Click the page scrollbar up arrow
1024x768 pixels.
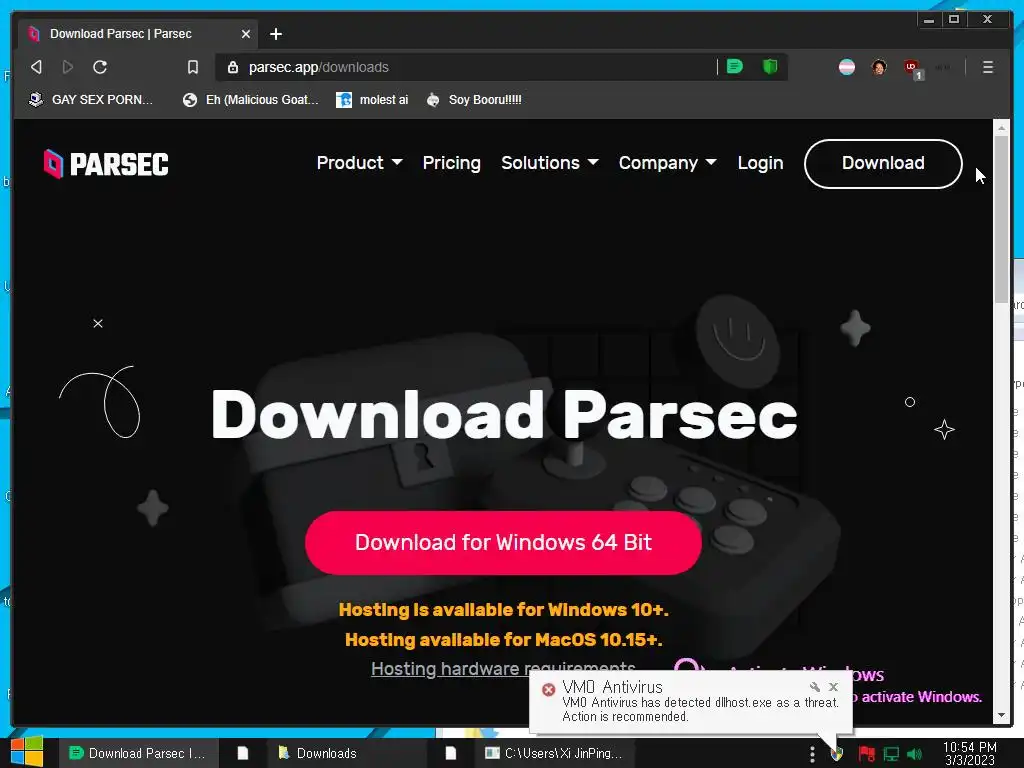pos(1002,128)
